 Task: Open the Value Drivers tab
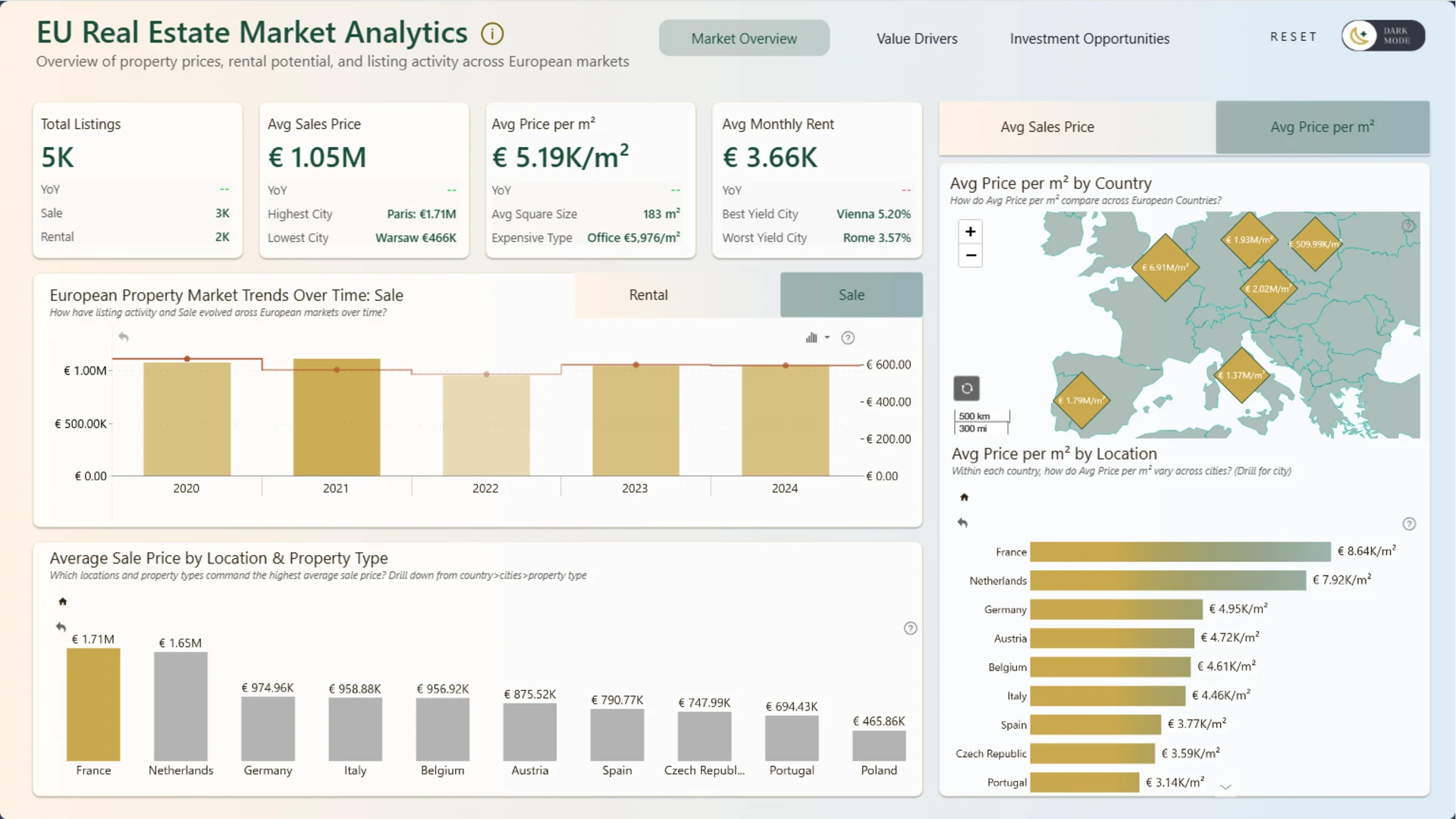(x=916, y=39)
